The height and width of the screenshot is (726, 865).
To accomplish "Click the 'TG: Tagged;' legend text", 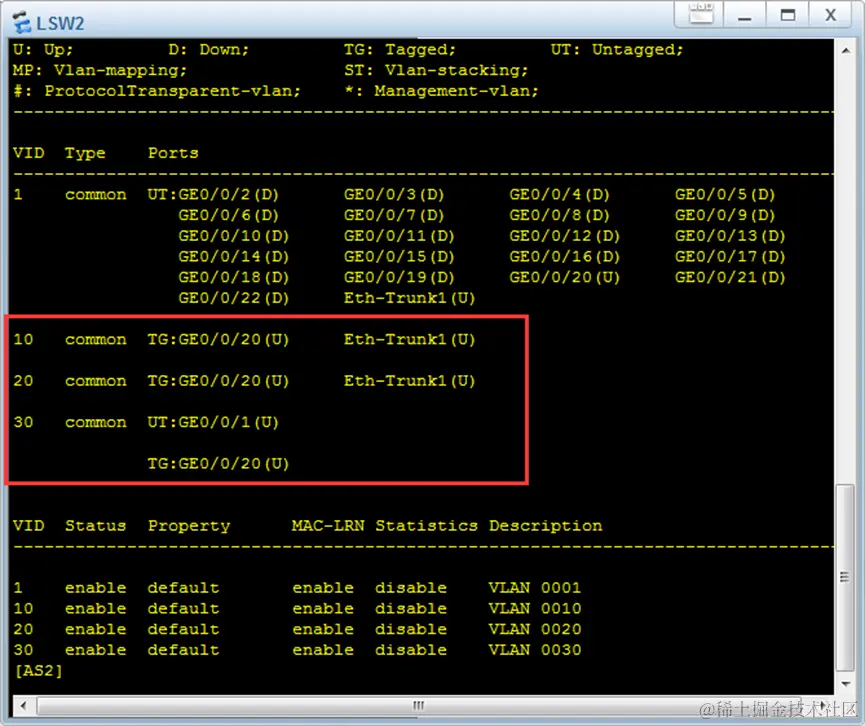I will point(399,50).
